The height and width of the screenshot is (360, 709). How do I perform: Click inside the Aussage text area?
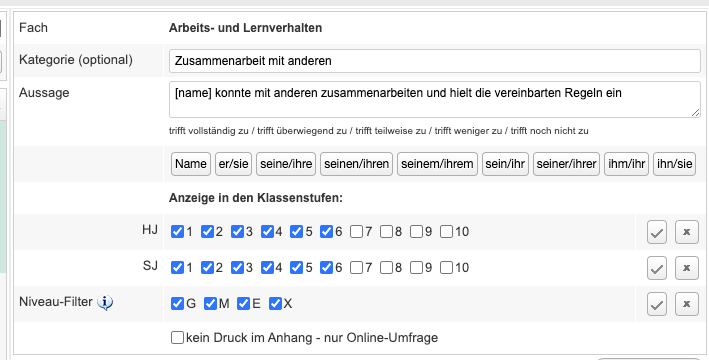(x=435, y=99)
